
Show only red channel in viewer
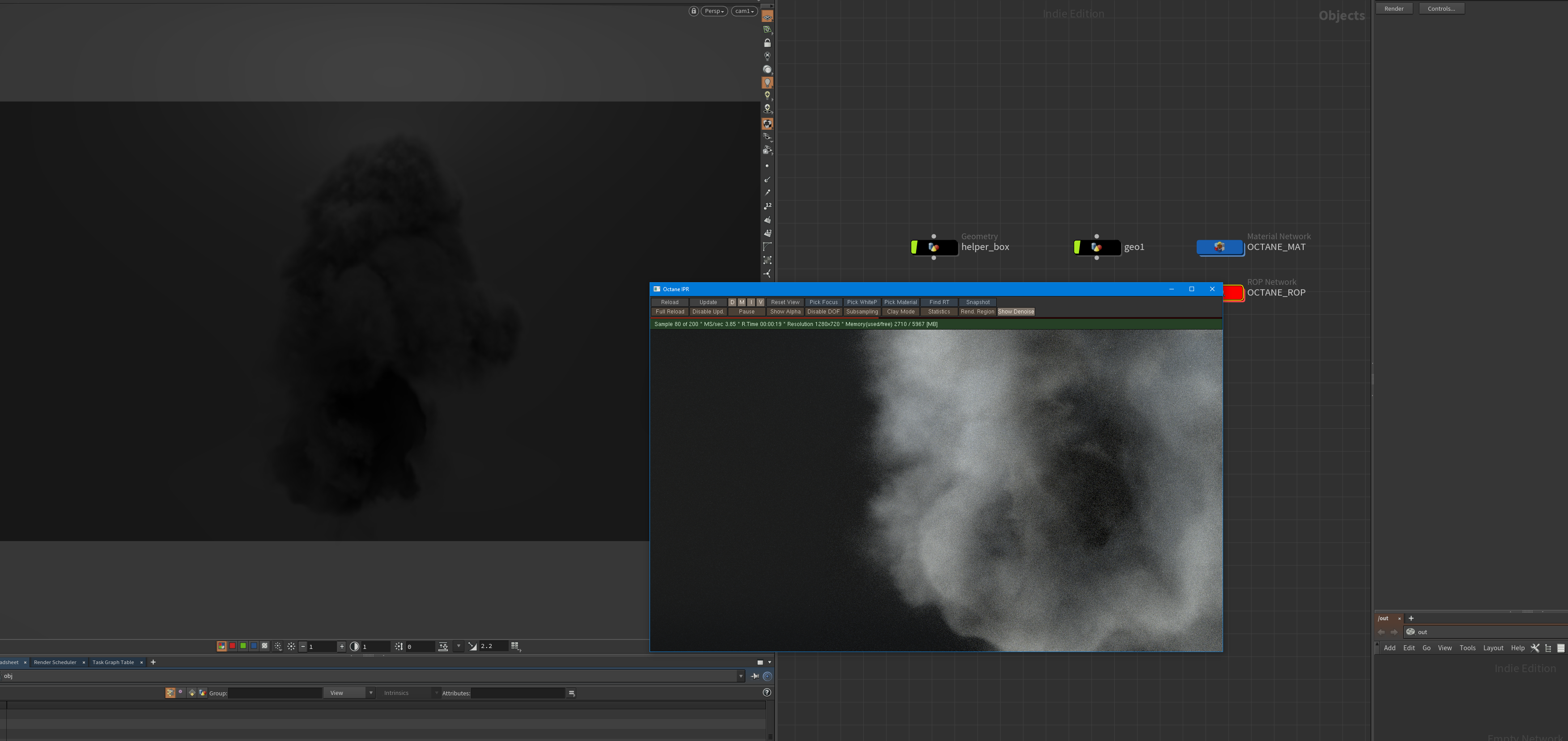pyautogui.click(x=232, y=646)
